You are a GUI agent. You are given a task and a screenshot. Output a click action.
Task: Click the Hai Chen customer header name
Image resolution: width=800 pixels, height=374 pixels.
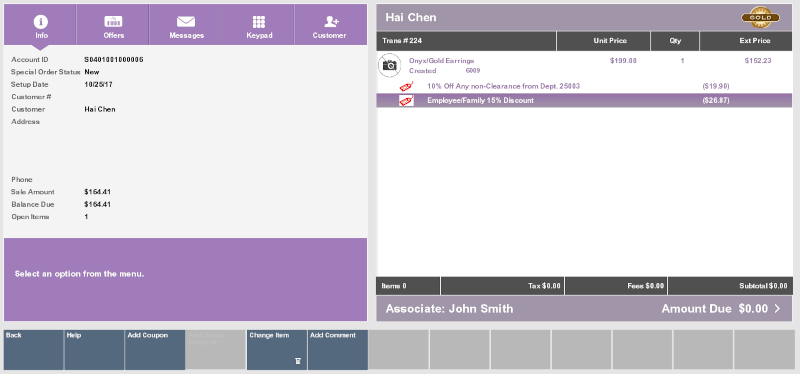(x=411, y=17)
